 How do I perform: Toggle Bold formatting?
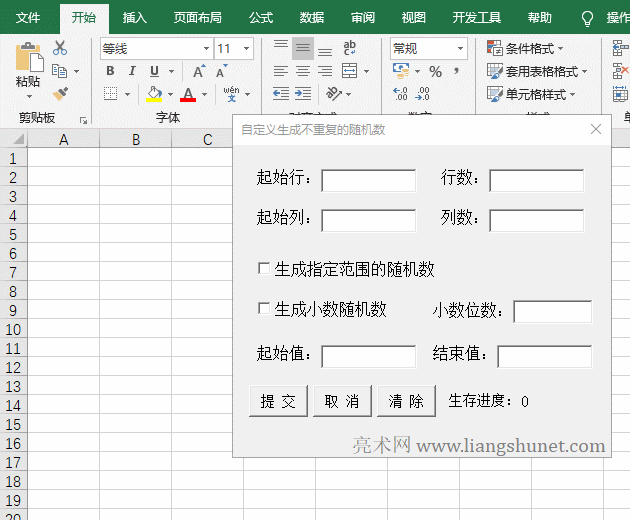110,71
